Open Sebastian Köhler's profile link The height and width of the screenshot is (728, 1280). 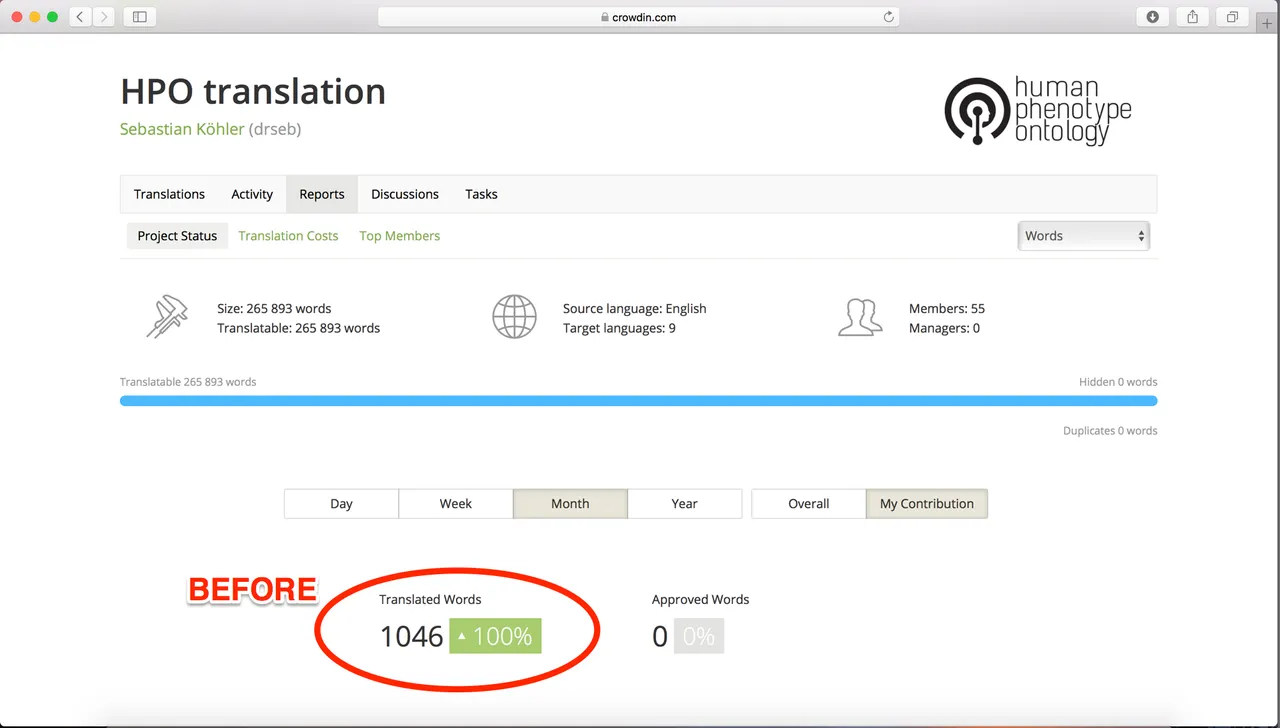182,129
